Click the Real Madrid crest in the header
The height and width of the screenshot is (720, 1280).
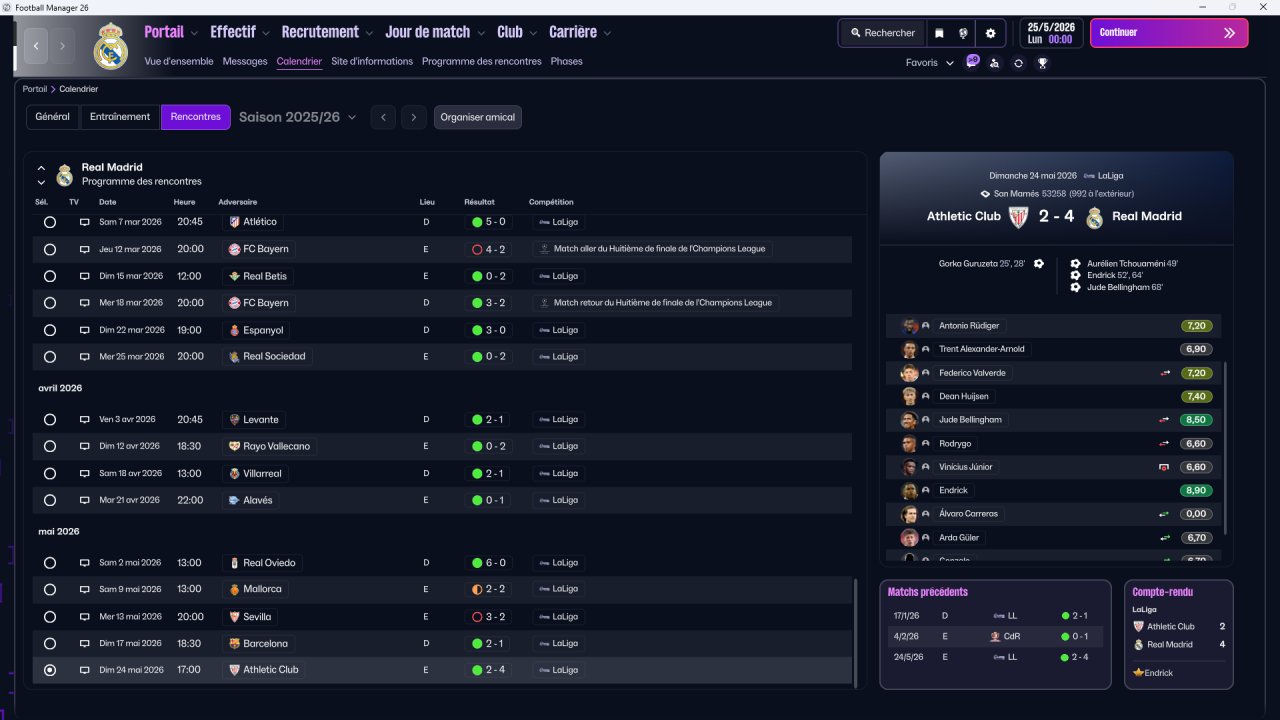111,46
